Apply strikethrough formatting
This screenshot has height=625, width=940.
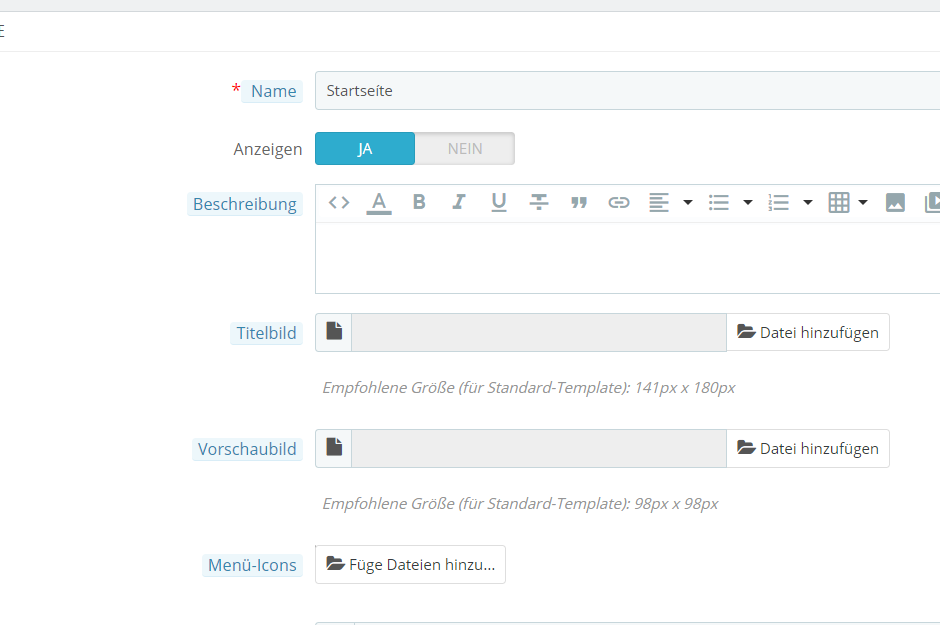click(539, 202)
